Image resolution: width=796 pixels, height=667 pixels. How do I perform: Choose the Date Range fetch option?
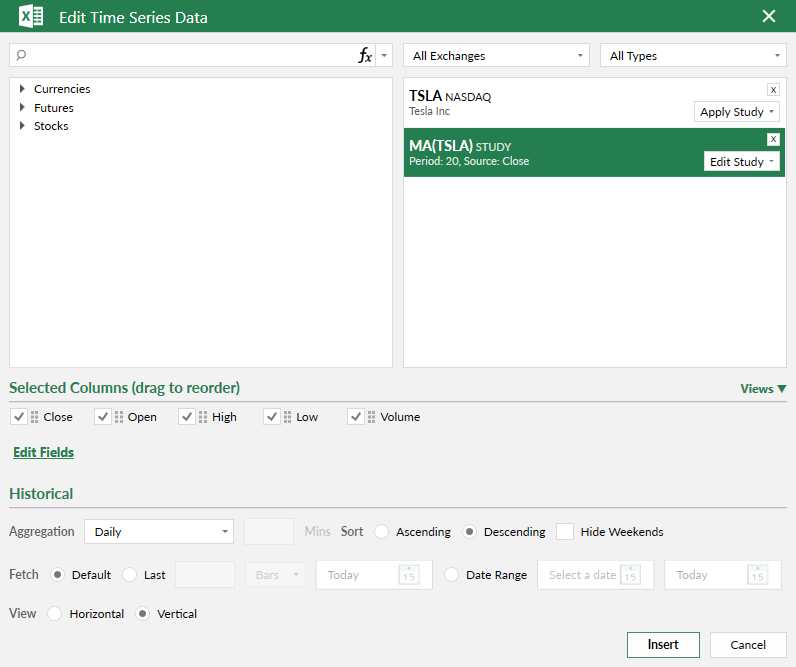[451, 575]
